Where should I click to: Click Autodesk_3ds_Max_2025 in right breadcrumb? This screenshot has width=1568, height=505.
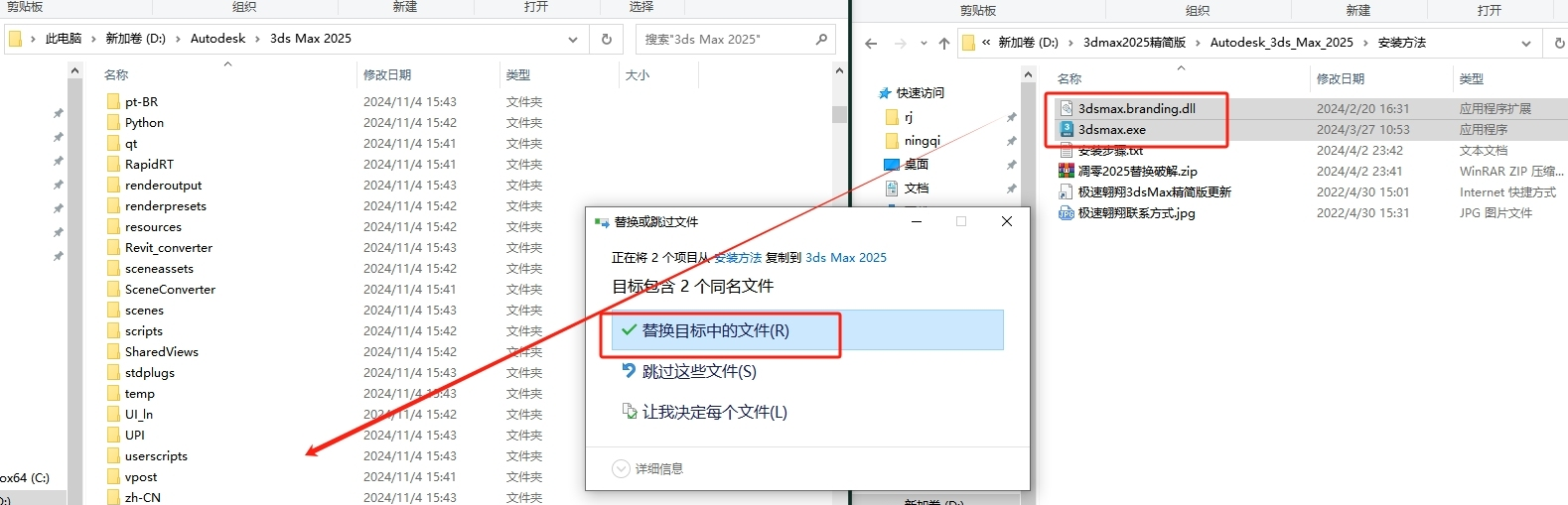tap(1281, 43)
